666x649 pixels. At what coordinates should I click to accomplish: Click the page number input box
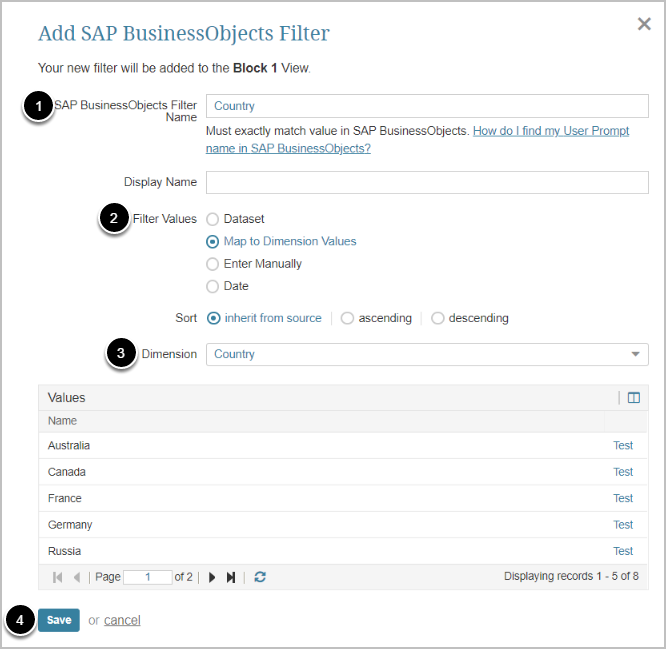coord(148,577)
